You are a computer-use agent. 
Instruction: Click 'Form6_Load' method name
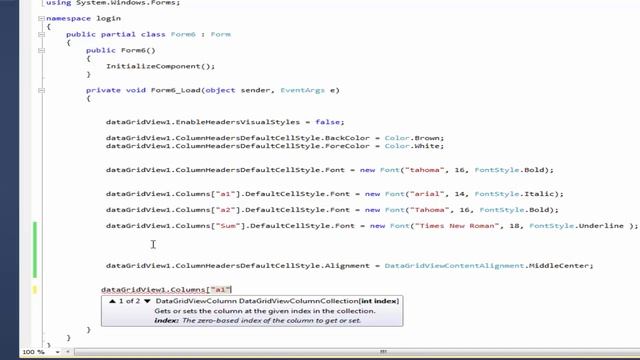[176, 90]
